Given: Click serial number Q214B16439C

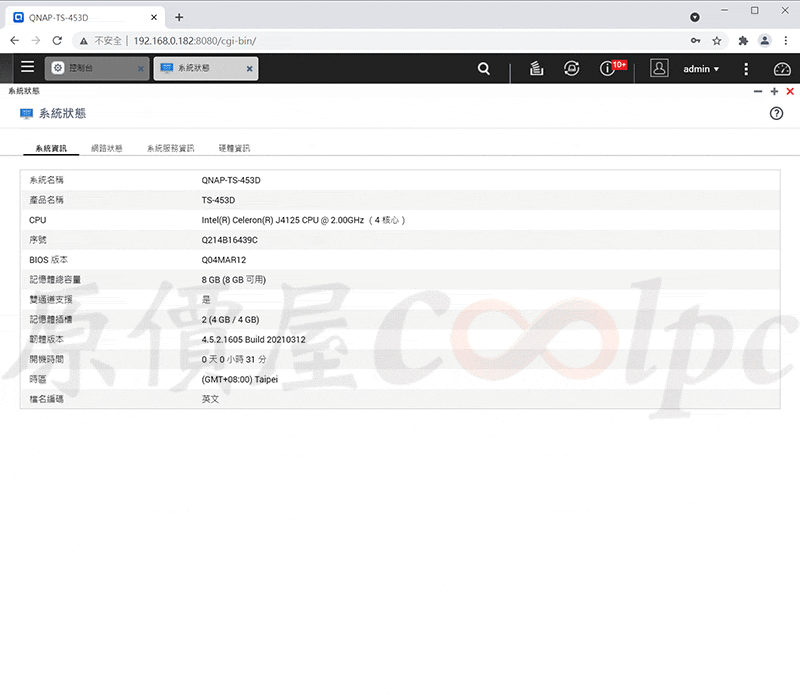Looking at the screenshot, I should pos(230,240).
